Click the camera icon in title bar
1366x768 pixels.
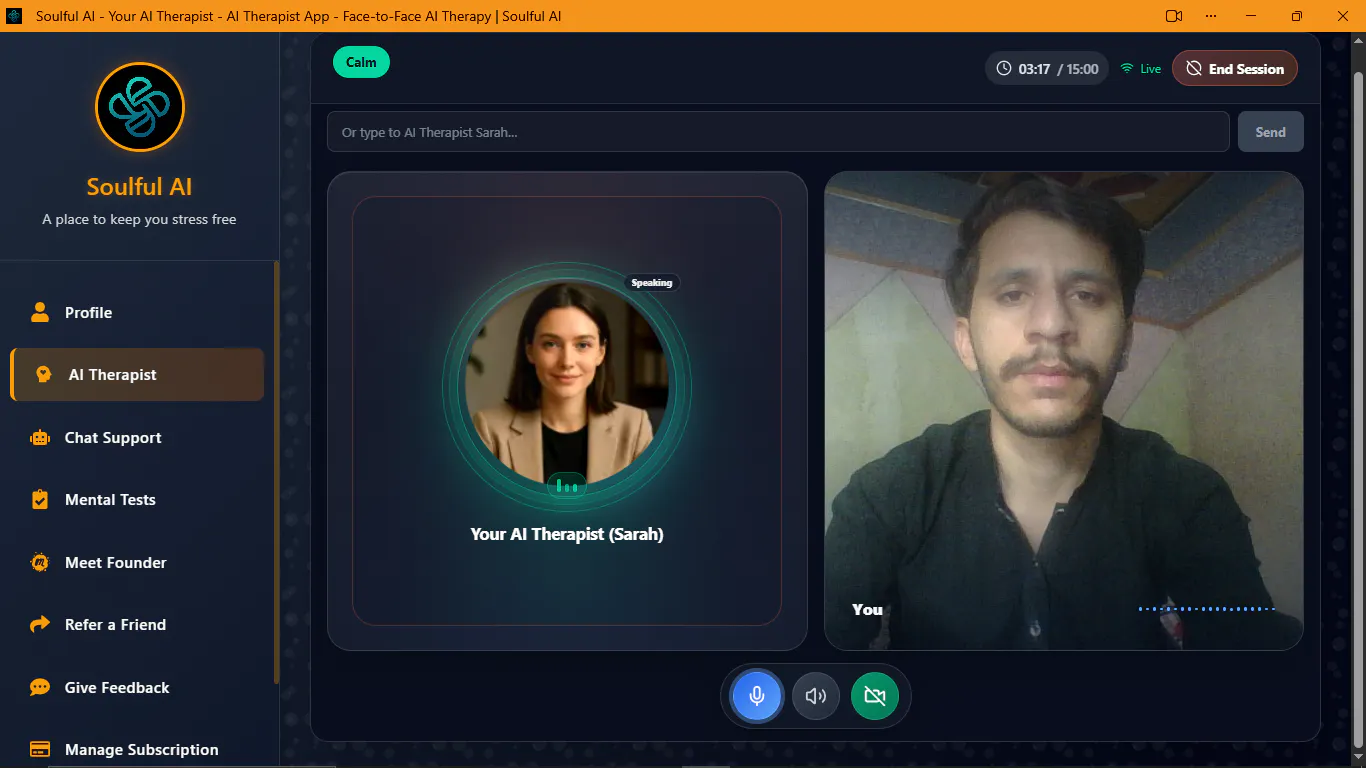click(1174, 16)
